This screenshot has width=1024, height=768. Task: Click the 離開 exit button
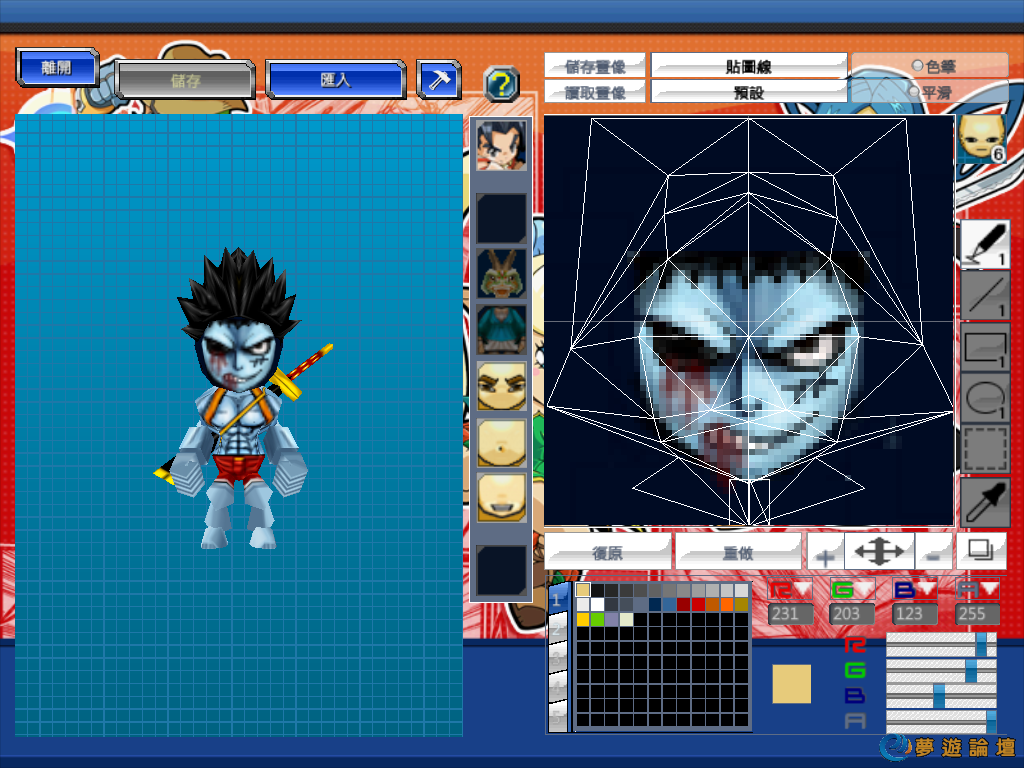coord(57,67)
